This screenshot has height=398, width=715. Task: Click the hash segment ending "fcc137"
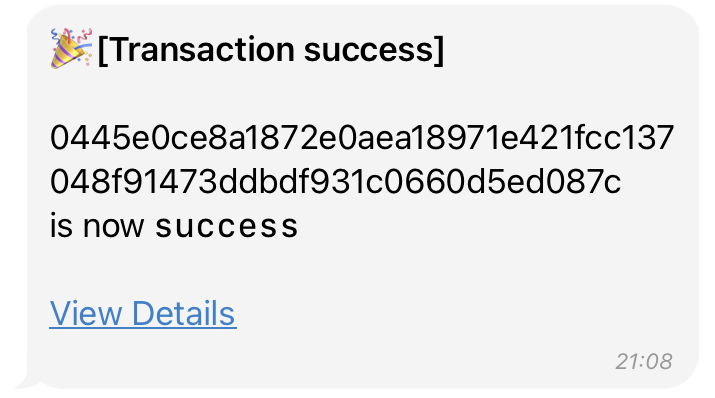click(618, 138)
